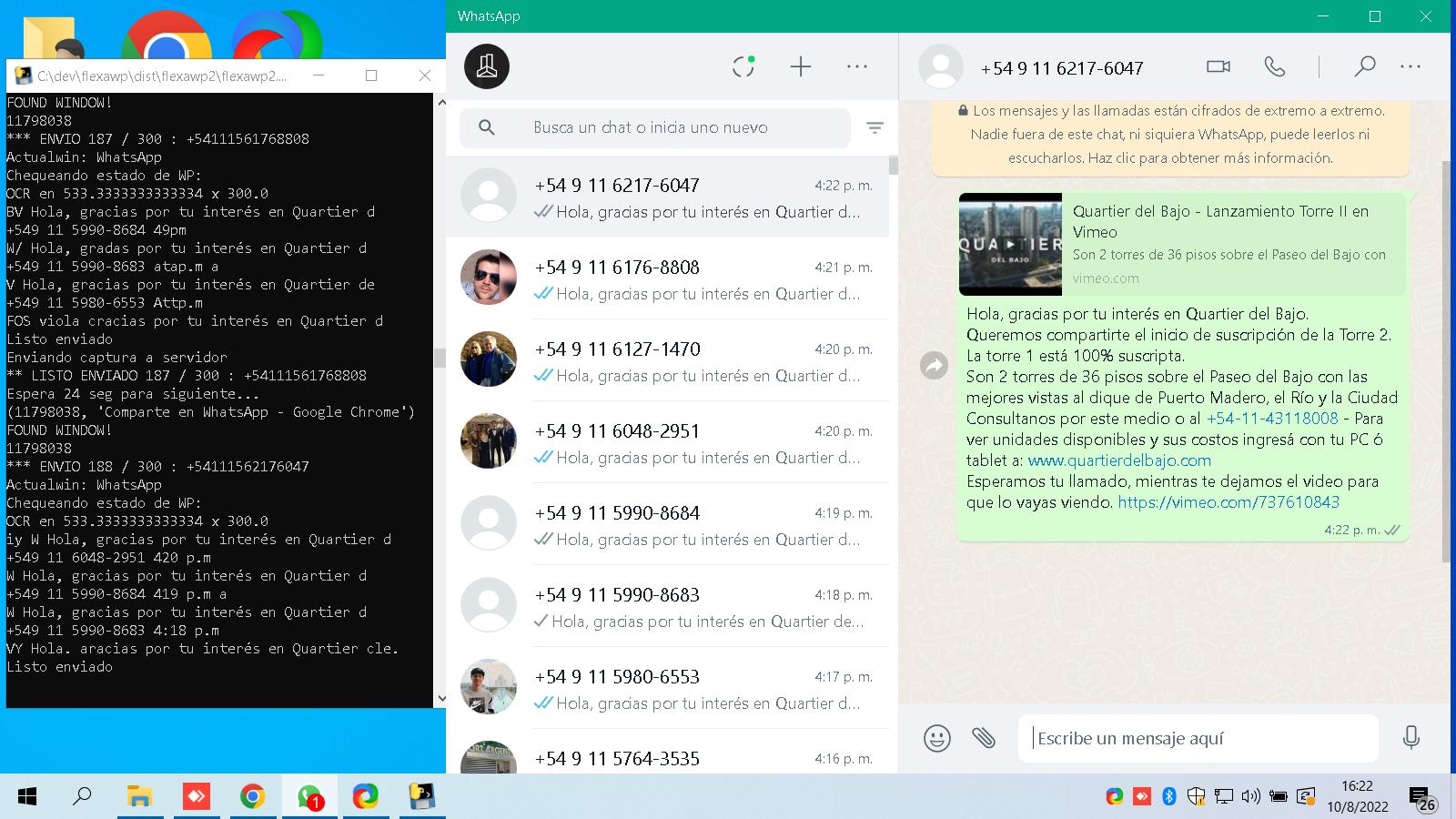Play the Quartier del Bajo video thumbnail
Screen dimensions: 1456x819
[1010, 244]
